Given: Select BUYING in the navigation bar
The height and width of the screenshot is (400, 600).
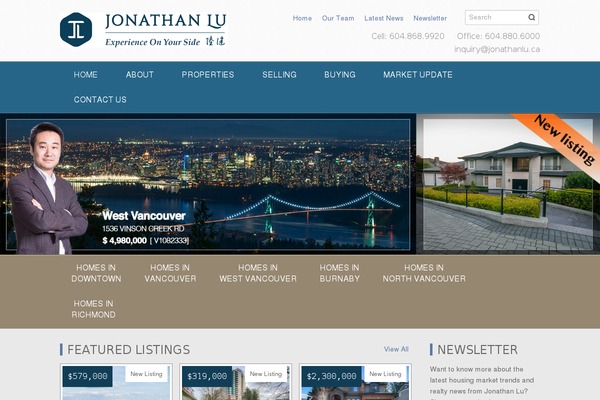Looking at the screenshot, I should (x=340, y=75).
